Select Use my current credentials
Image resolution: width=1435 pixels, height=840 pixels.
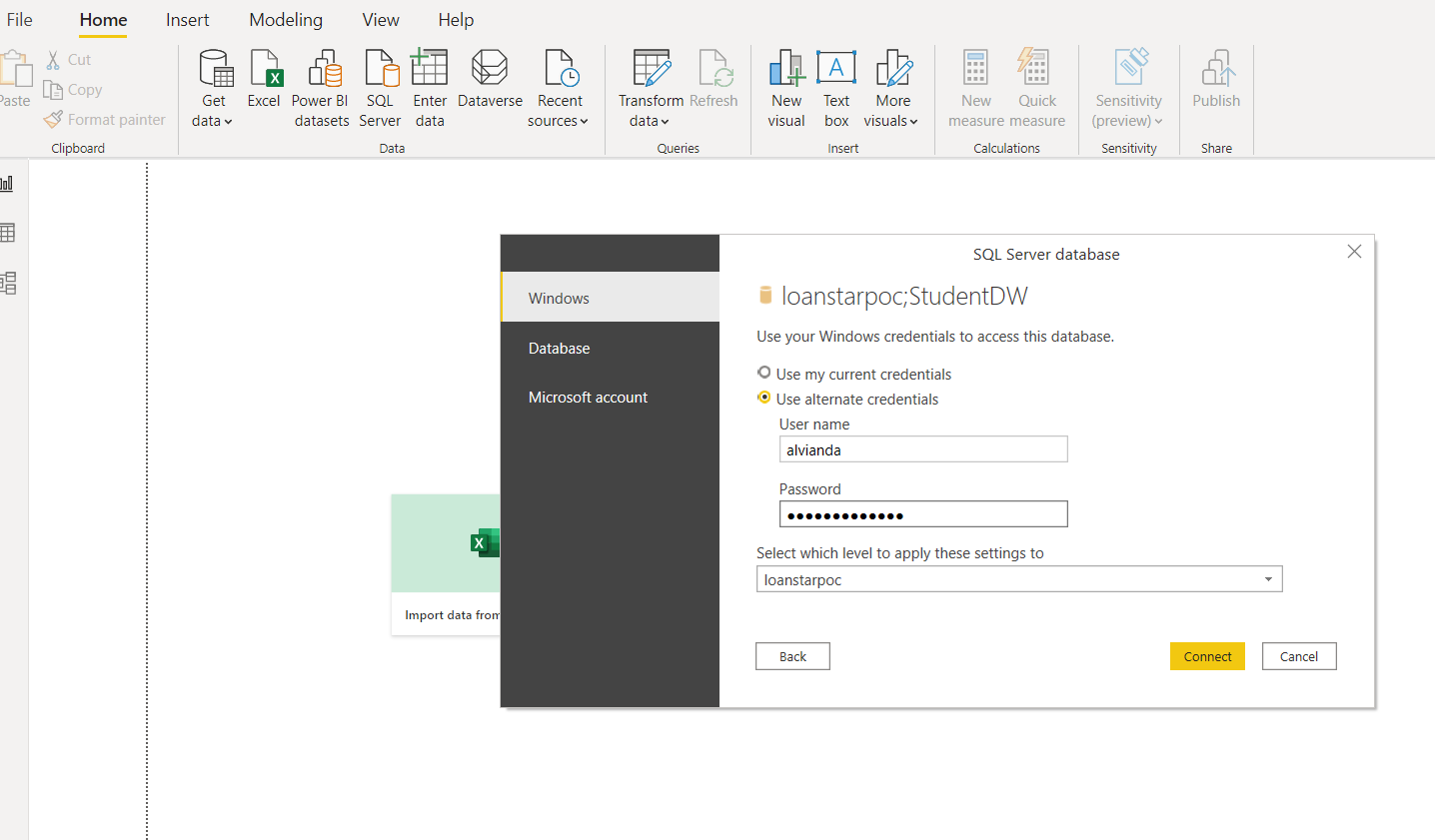click(764, 374)
